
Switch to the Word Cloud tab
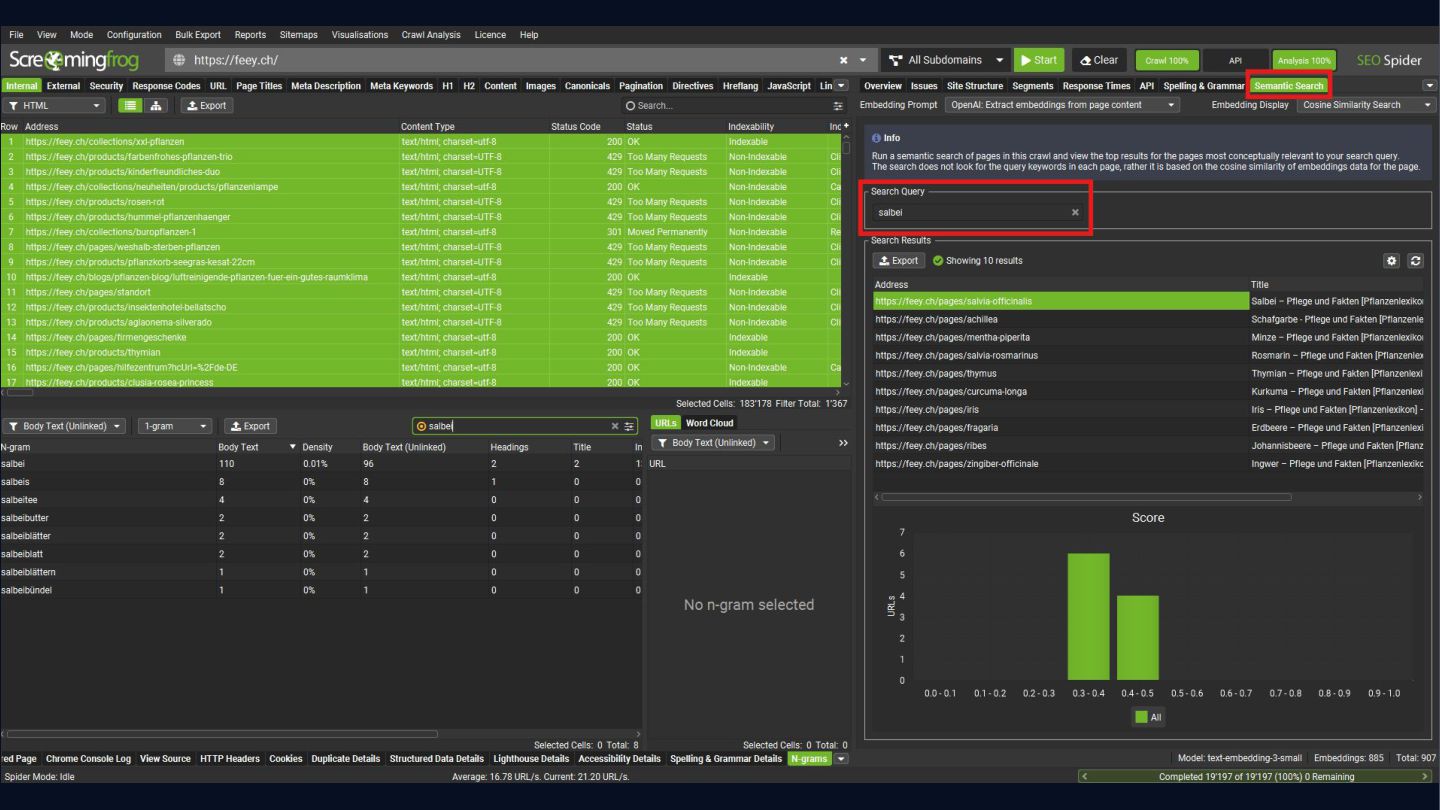tap(709, 423)
